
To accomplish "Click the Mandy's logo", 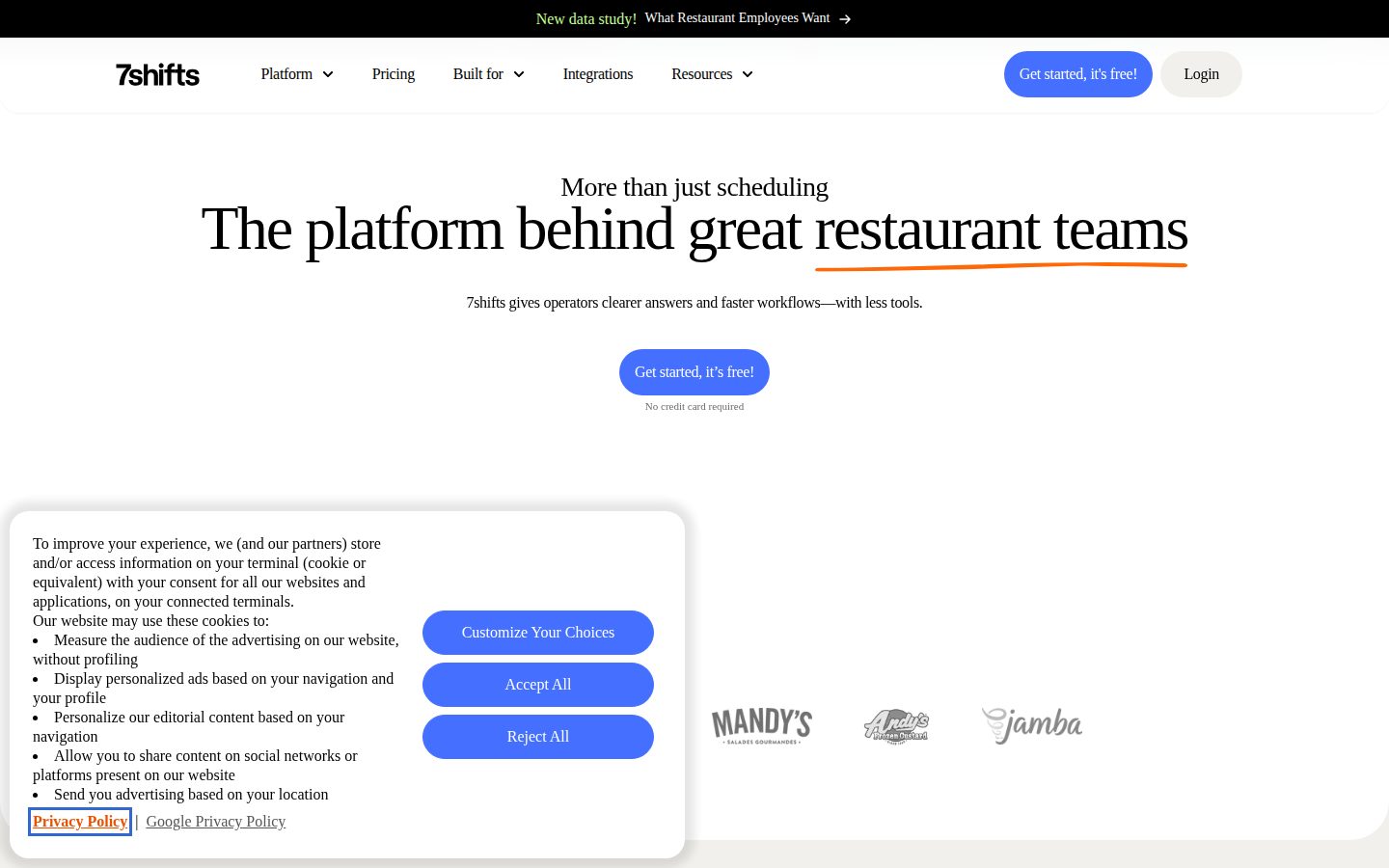I will [762, 725].
